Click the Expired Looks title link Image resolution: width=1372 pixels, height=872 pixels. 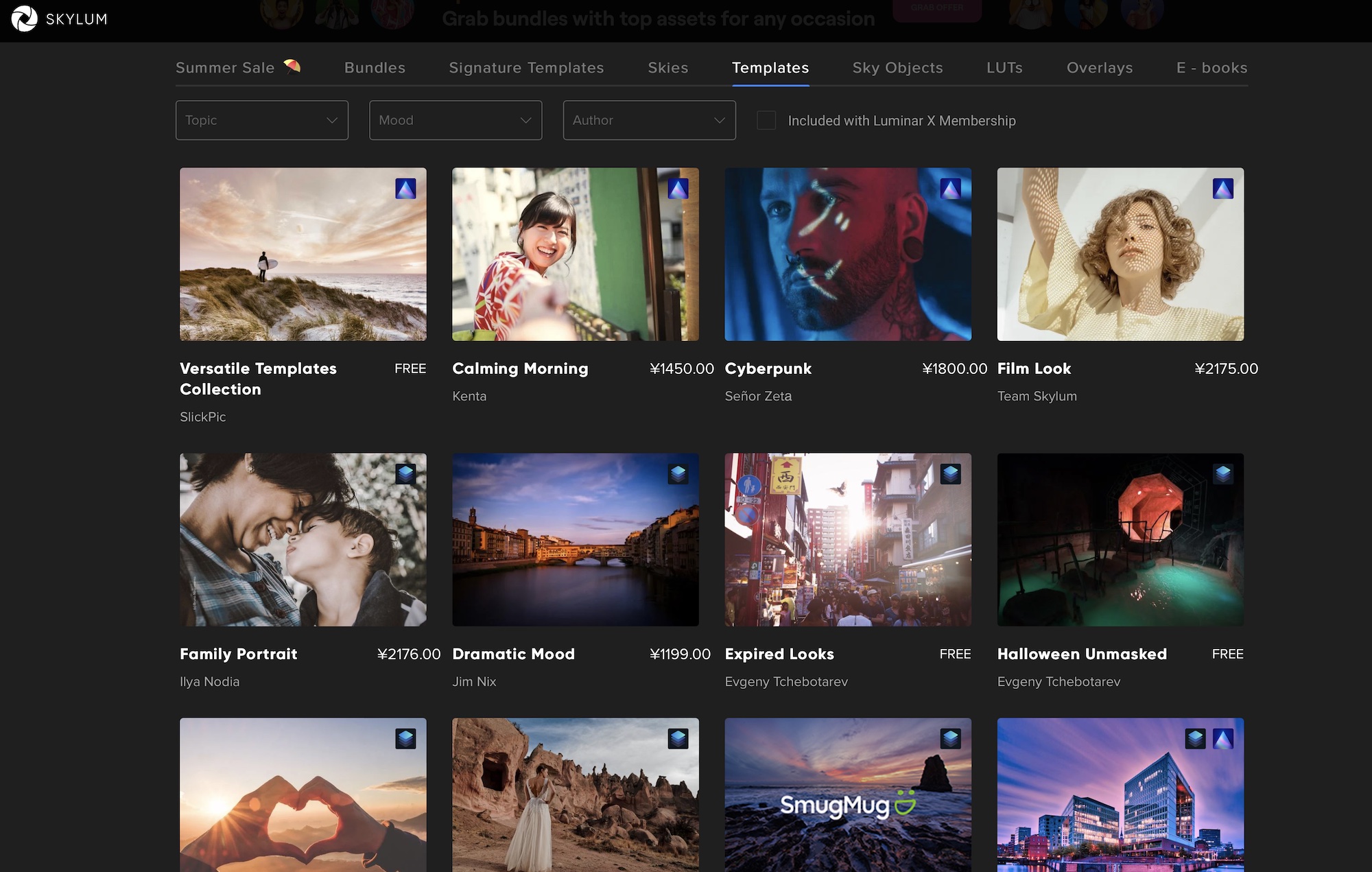coord(779,655)
